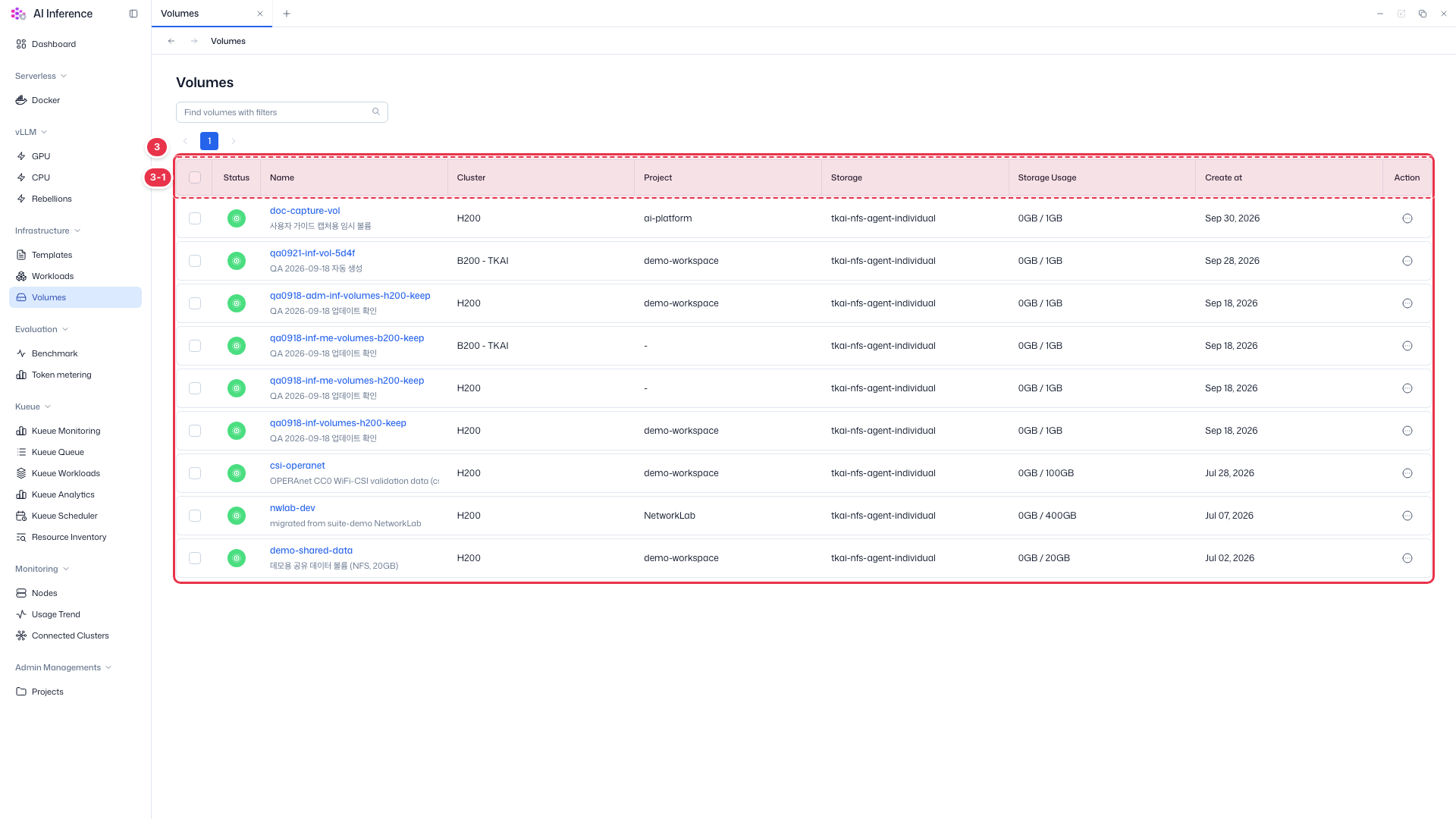1456x819 pixels.
Task: Close the Volumes tab
Action: [x=260, y=14]
